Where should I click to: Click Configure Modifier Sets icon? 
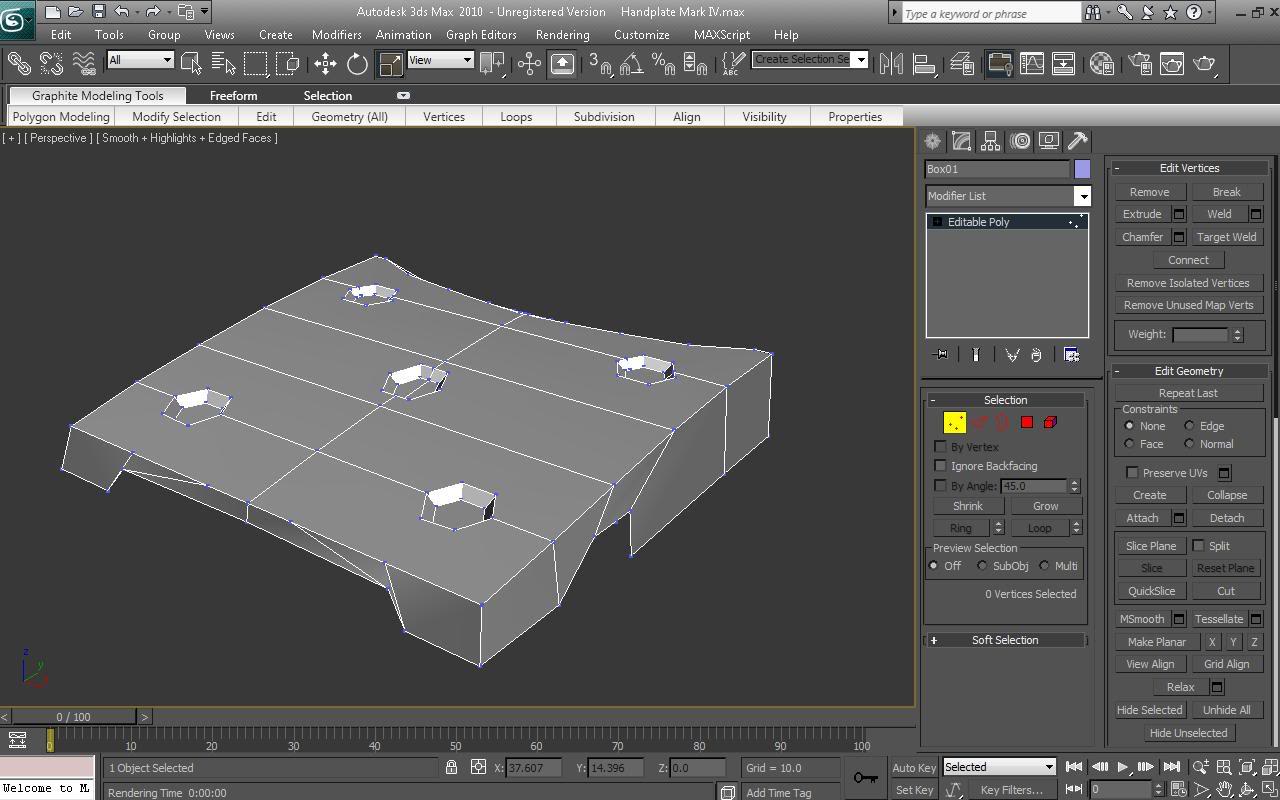point(1071,355)
